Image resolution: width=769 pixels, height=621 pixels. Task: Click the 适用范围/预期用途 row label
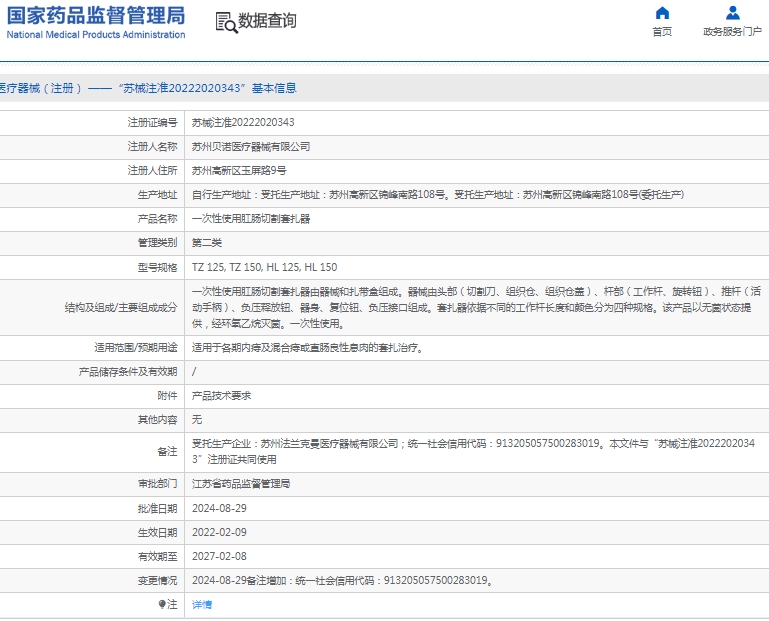[x=136, y=348]
